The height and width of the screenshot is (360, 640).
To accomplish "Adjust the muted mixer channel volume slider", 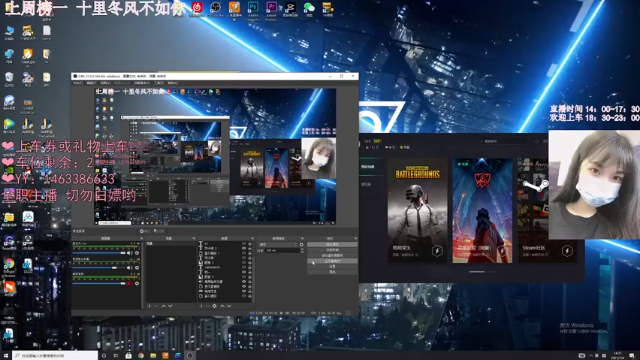I will [99, 284].
